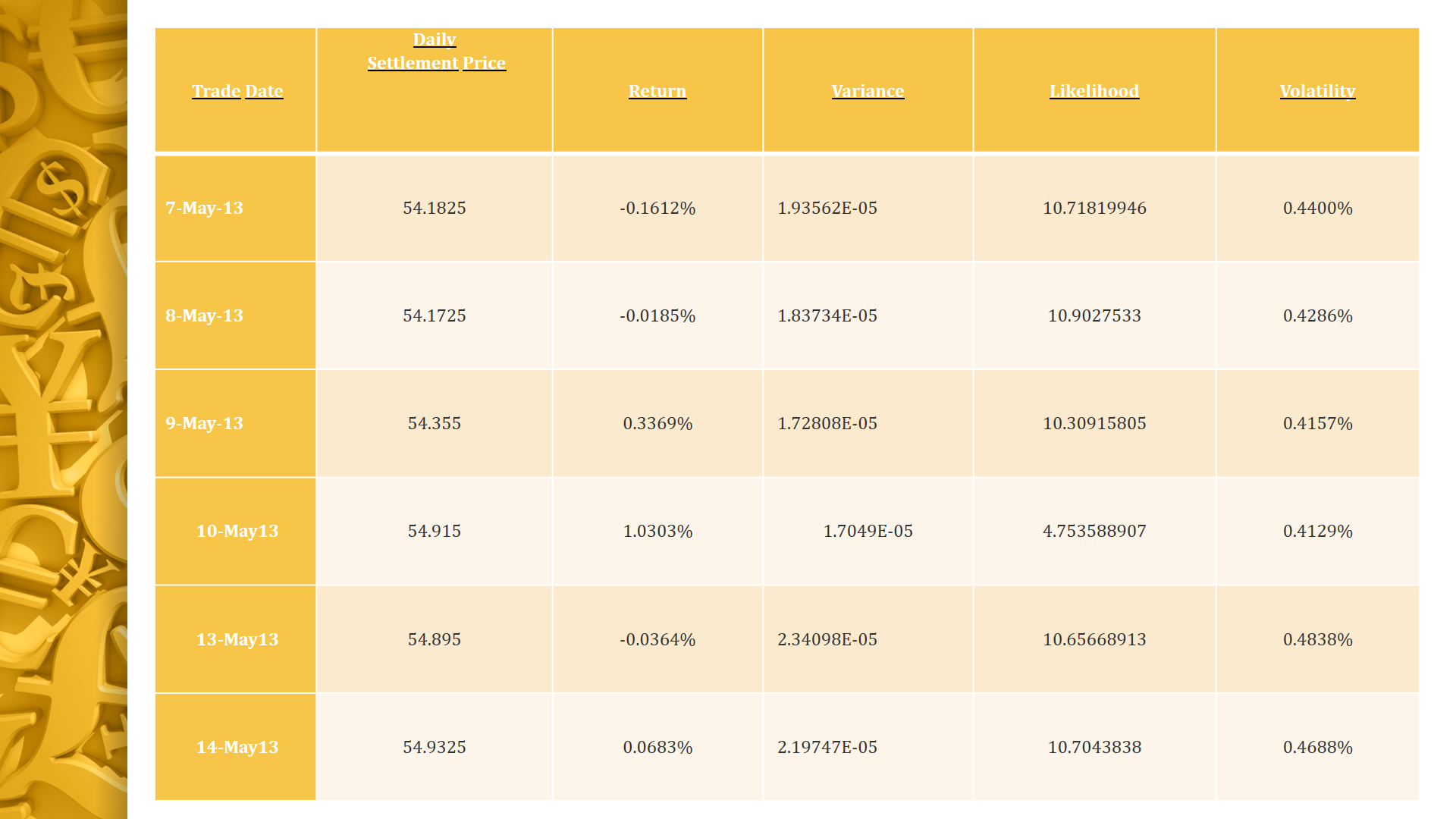Screen dimensions: 1456x819
Task: Select the 7-May-13 date cell
Action: (205, 208)
